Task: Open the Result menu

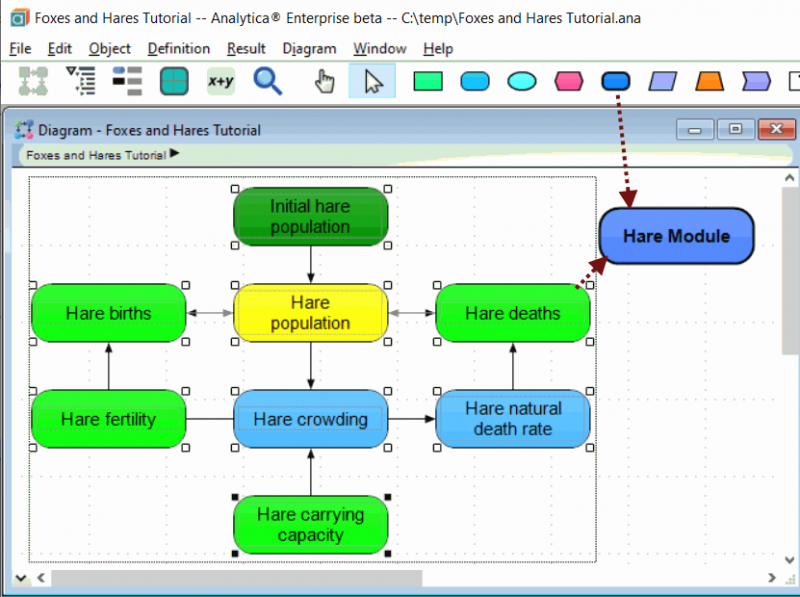Action: (x=246, y=48)
